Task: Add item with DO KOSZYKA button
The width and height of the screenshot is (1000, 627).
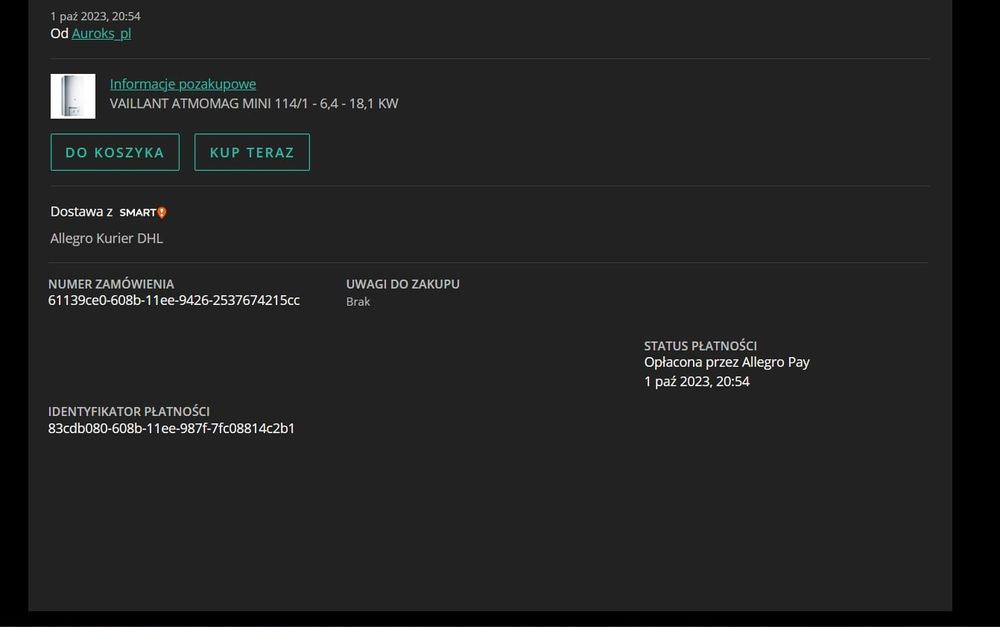Action: point(115,152)
